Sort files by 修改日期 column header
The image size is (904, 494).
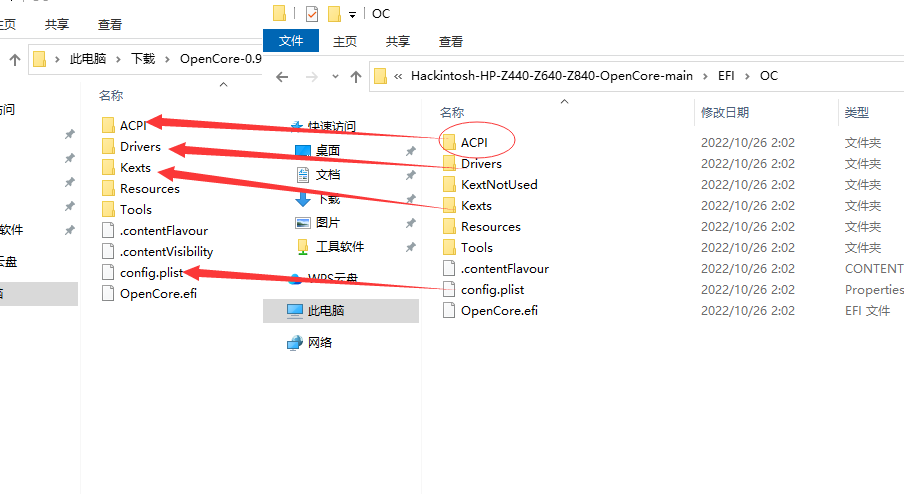(x=725, y=113)
